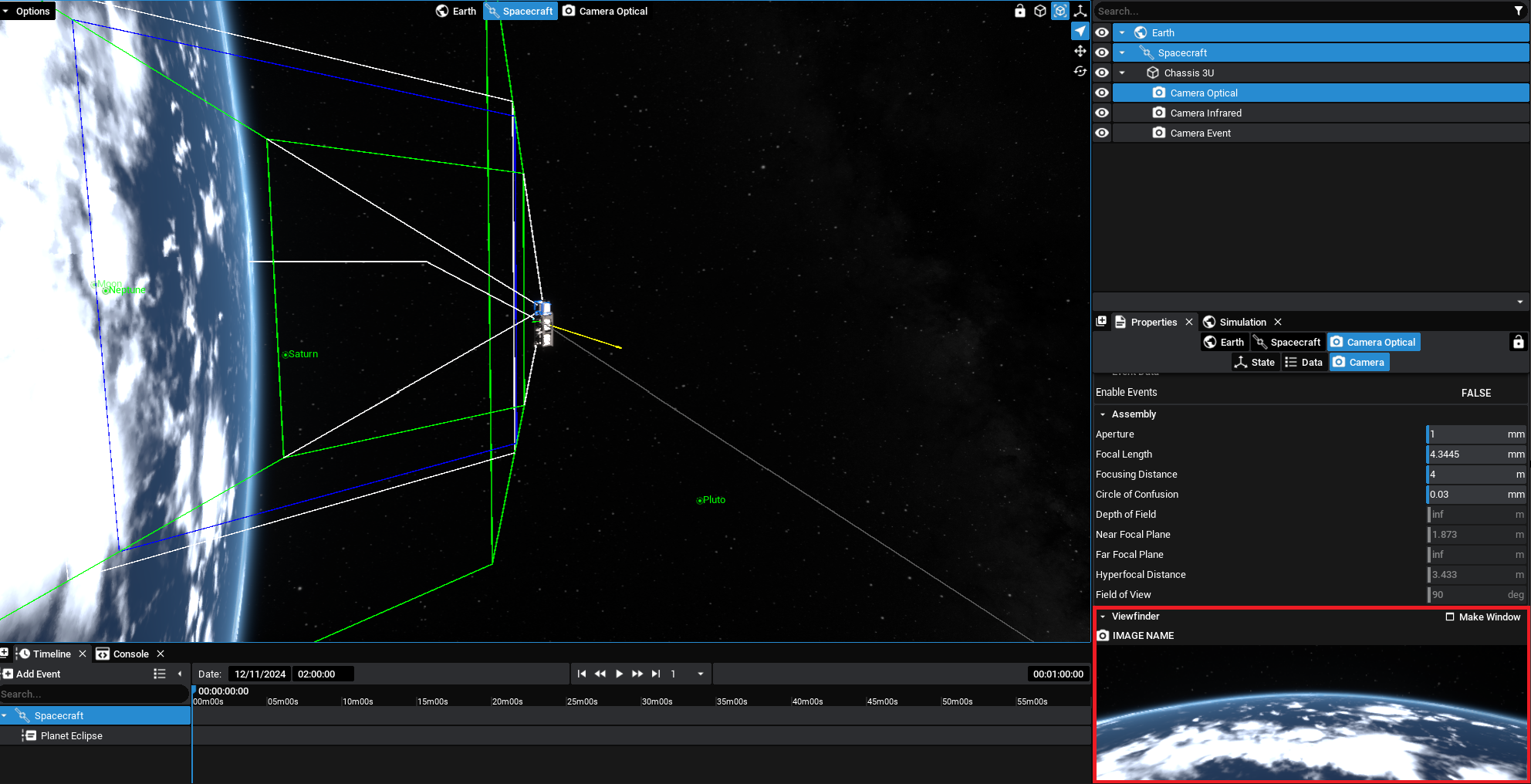Click the timeline event list icon

159,674
